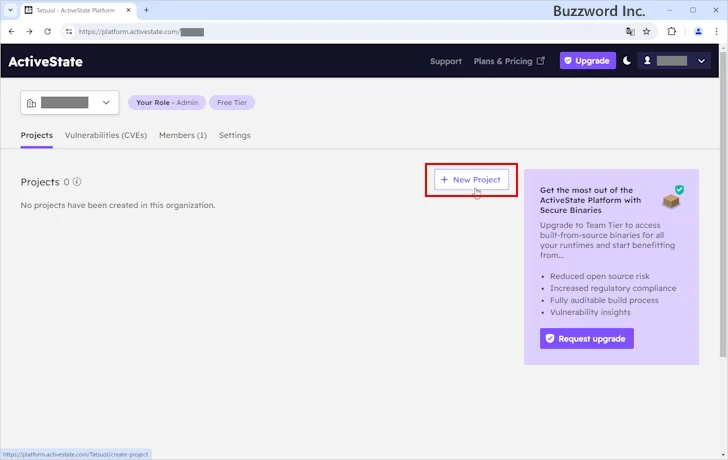The width and height of the screenshot is (728, 460).
Task: Click the browser forward arrow
Action: click(29, 32)
